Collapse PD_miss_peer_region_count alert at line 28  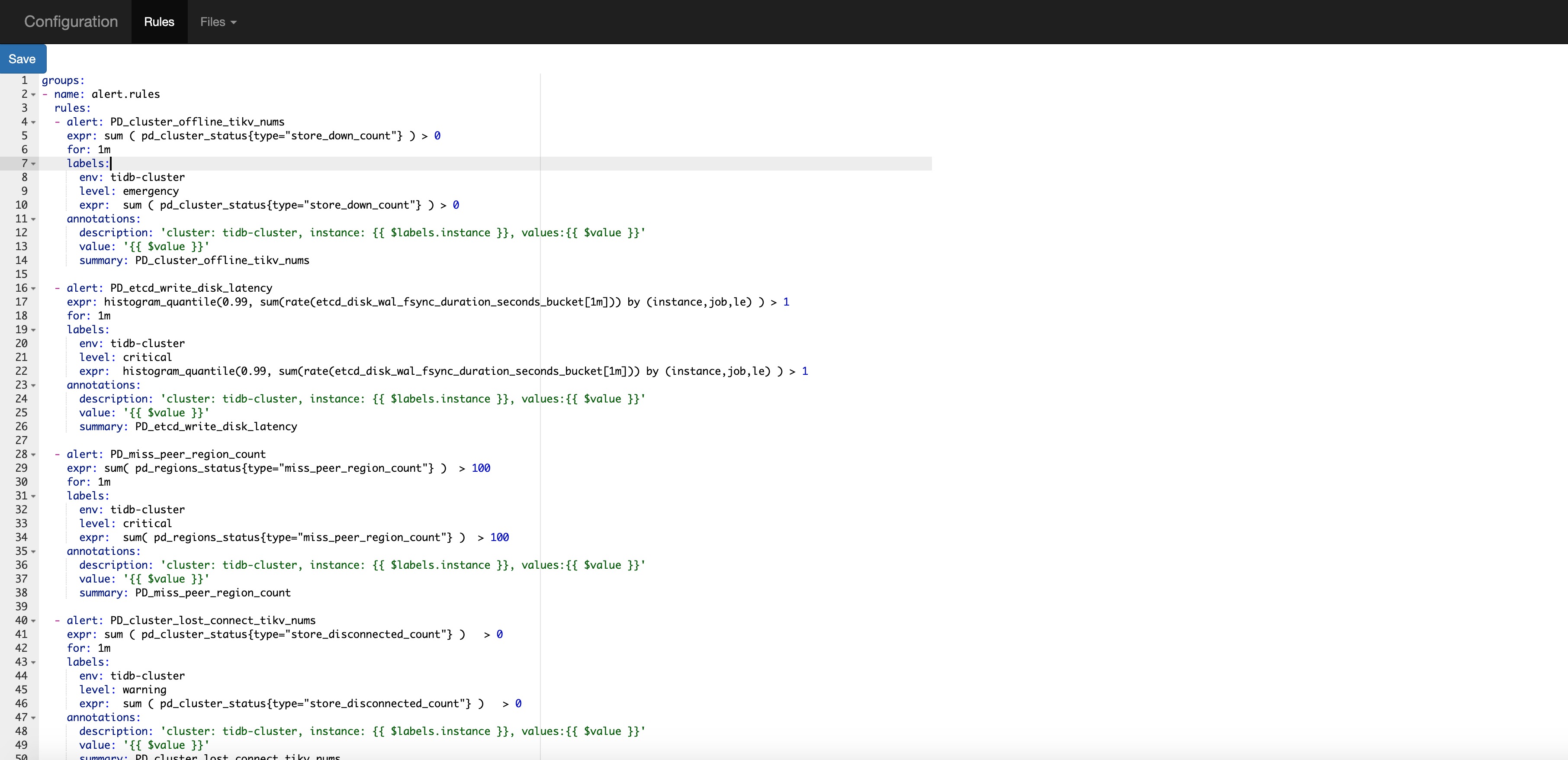click(x=33, y=455)
